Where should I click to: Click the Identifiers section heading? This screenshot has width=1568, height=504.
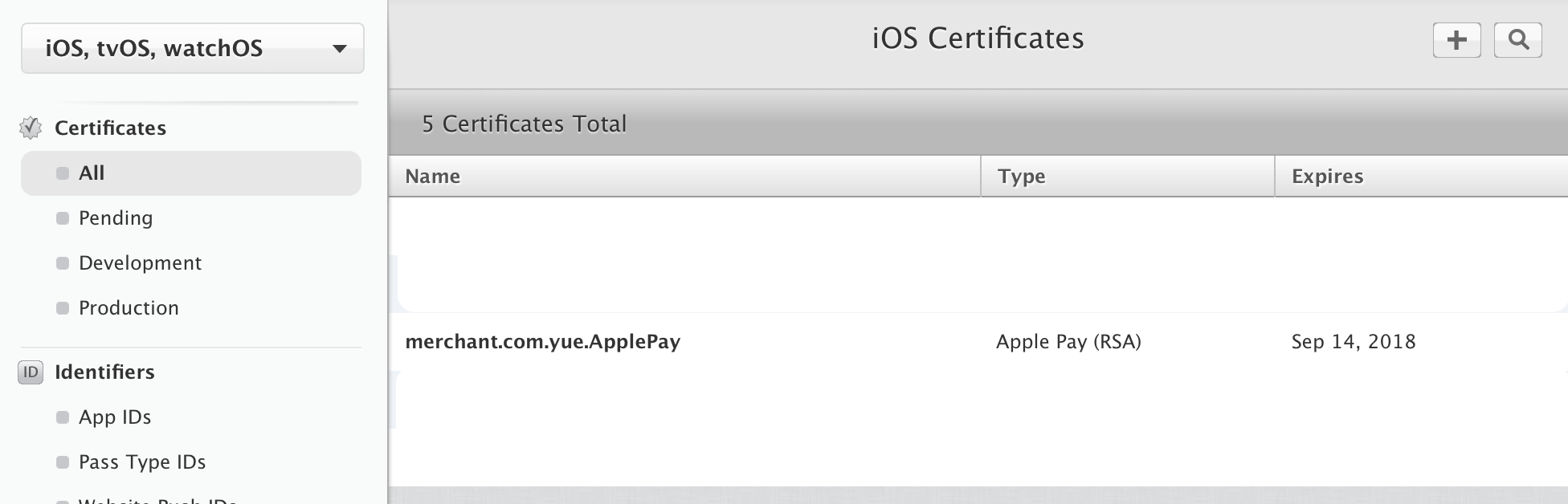coord(104,372)
